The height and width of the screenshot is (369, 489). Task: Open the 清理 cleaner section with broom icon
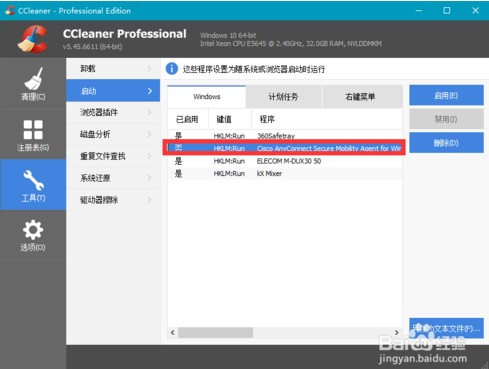(x=33, y=84)
